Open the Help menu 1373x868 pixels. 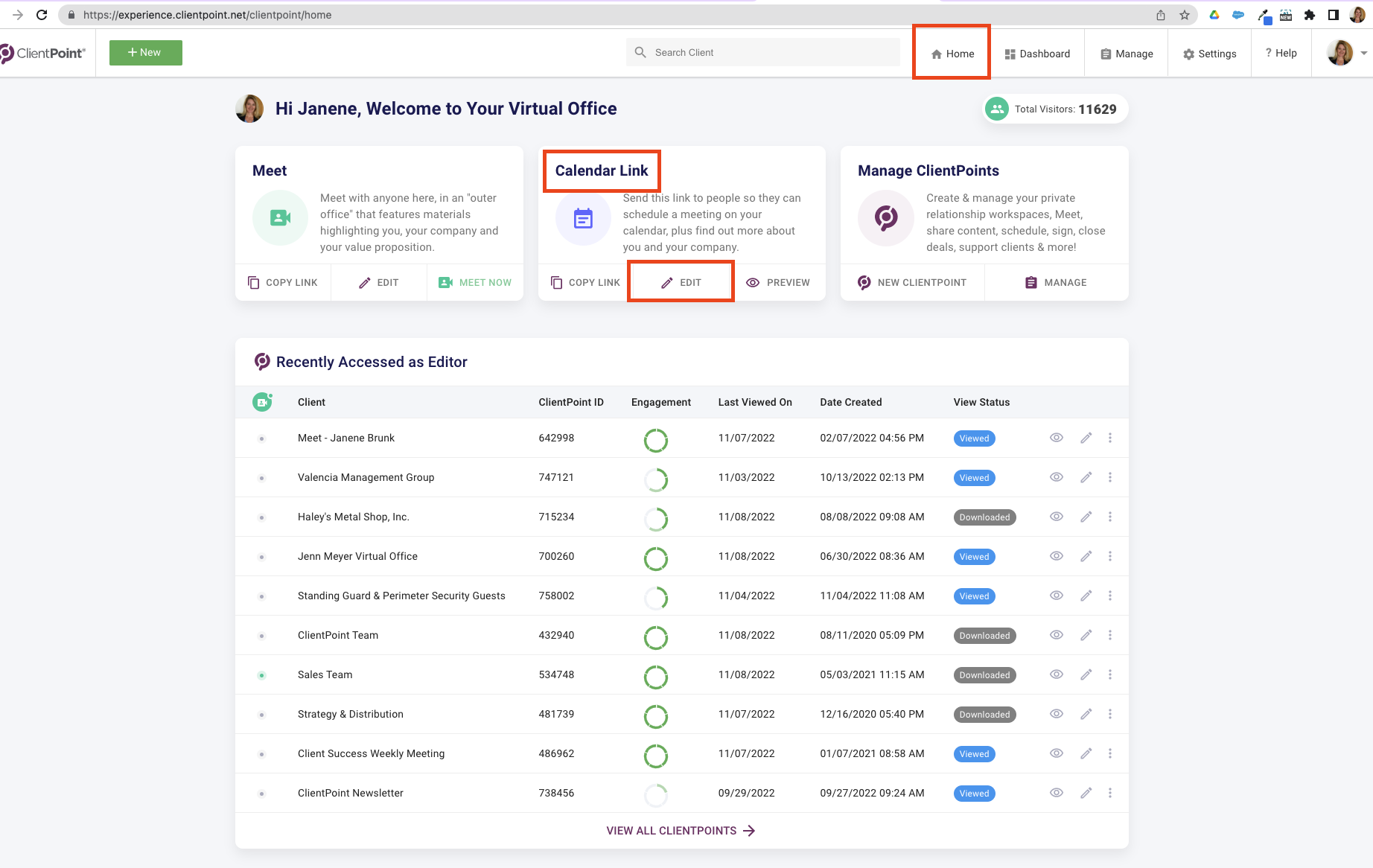(x=1281, y=53)
